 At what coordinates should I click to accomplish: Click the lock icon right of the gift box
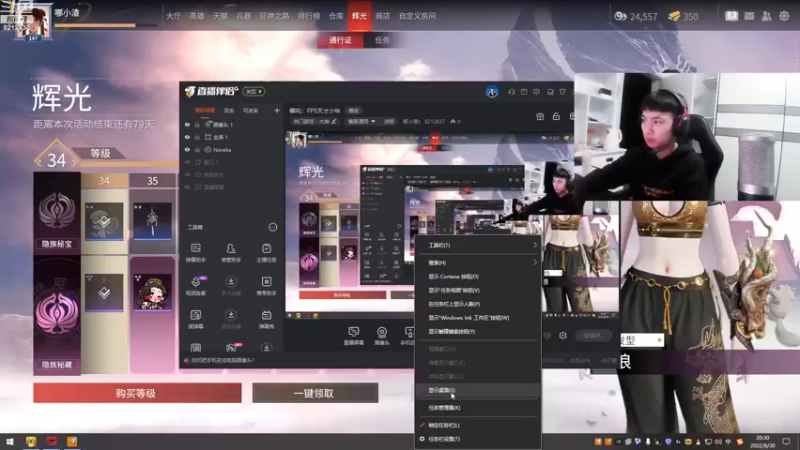(556, 116)
